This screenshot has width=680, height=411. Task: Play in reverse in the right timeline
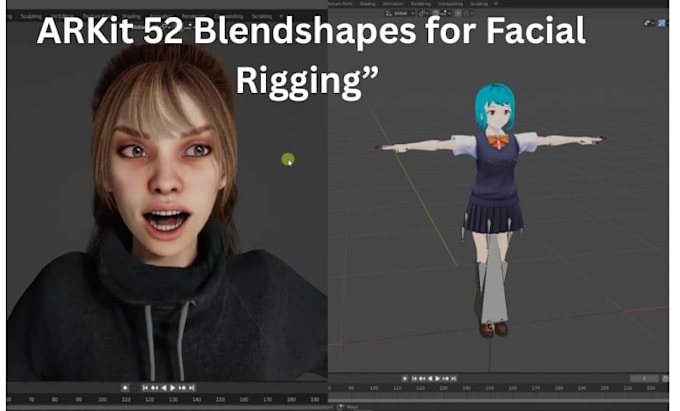(x=430, y=378)
